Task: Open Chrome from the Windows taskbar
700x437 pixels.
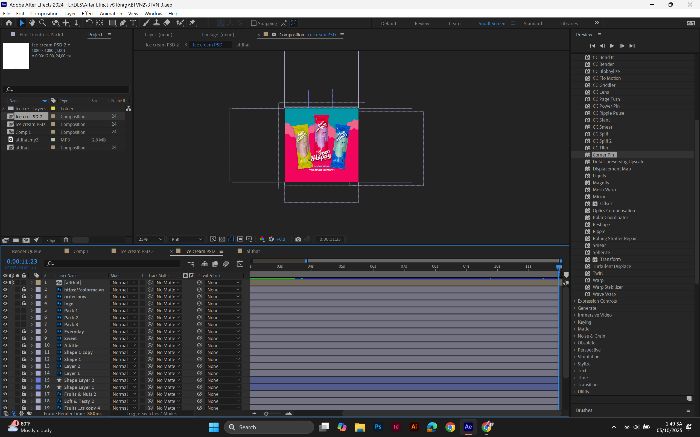Action: click(x=450, y=427)
